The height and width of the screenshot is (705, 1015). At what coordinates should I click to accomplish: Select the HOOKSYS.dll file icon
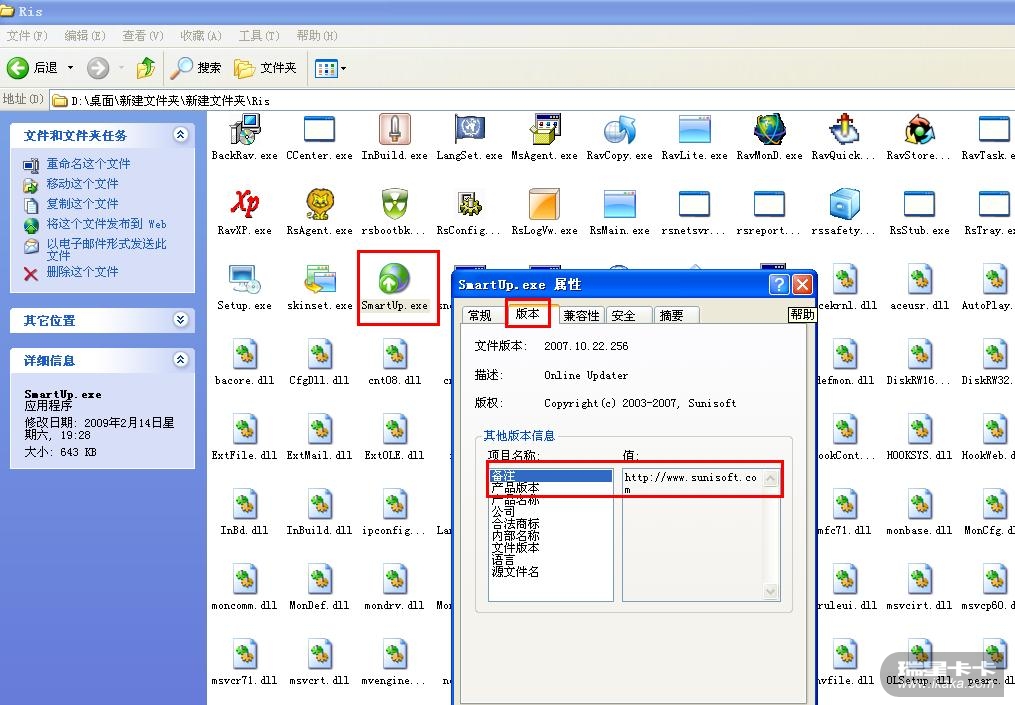(x=919, y=429)
